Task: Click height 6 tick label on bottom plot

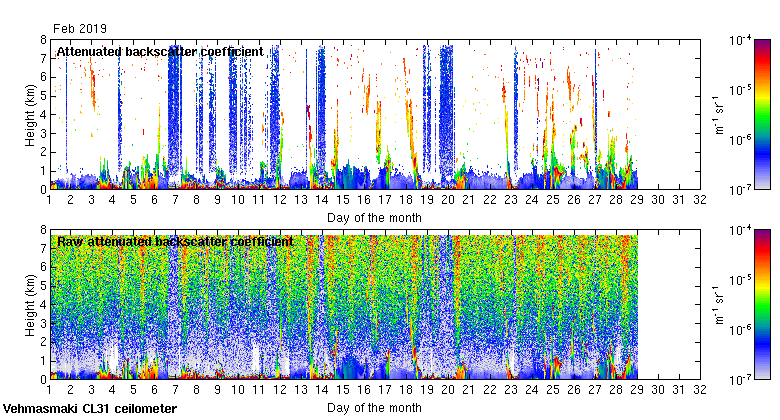Action: pyautogui.click(x=43, y=267)
